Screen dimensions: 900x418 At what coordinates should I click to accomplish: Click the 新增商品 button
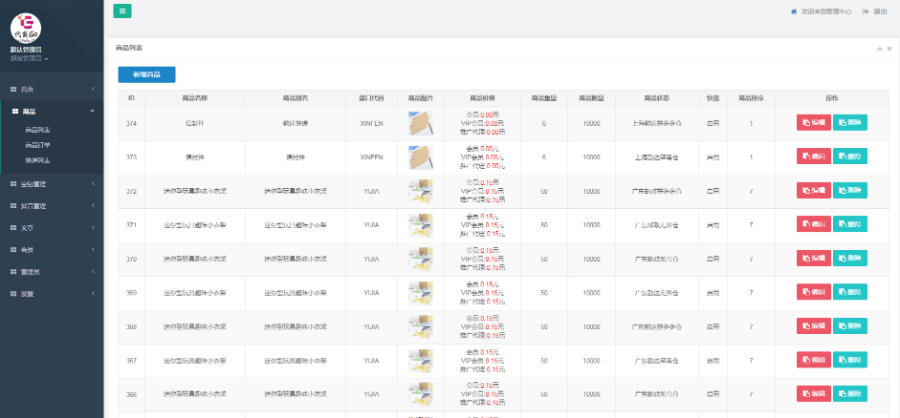pyautogui.click(x=146, y=75)
